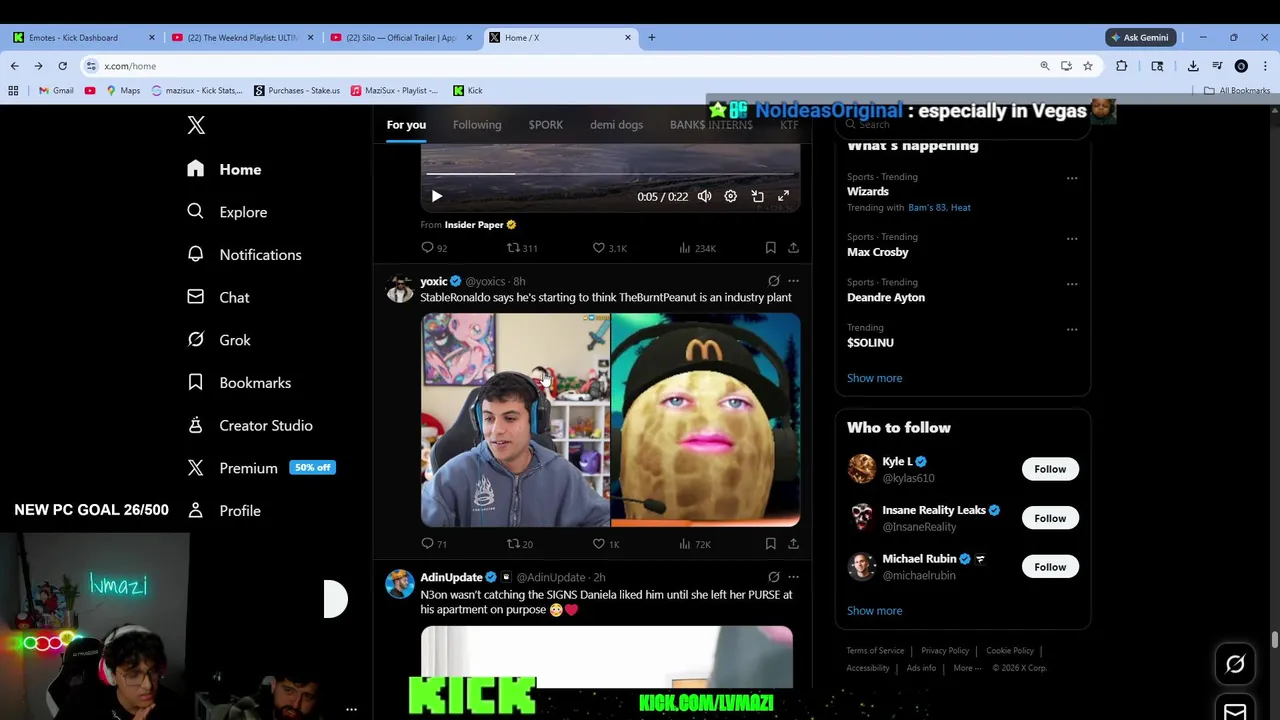1280x720 pixels.
Task: Open Premium 50% off offer
Action: point(262,468)
